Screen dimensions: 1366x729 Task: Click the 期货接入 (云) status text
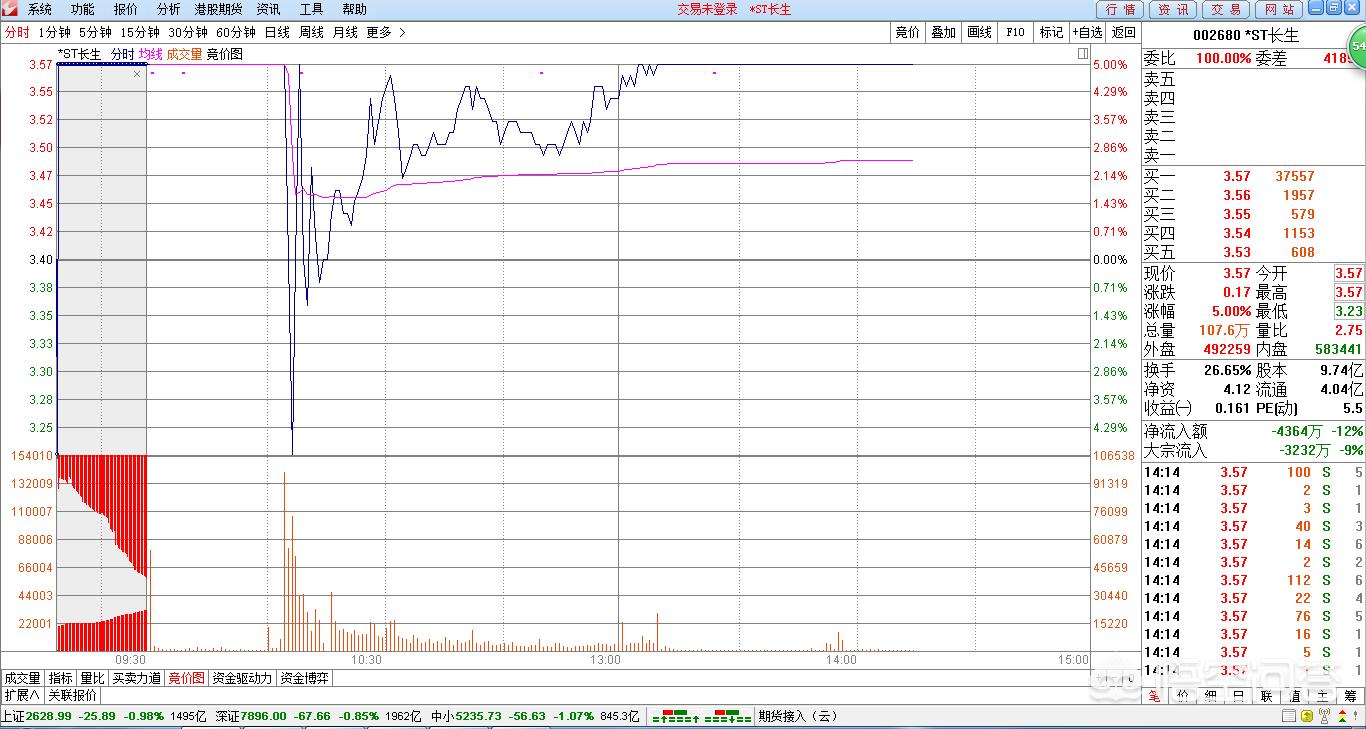pos(797,716)
